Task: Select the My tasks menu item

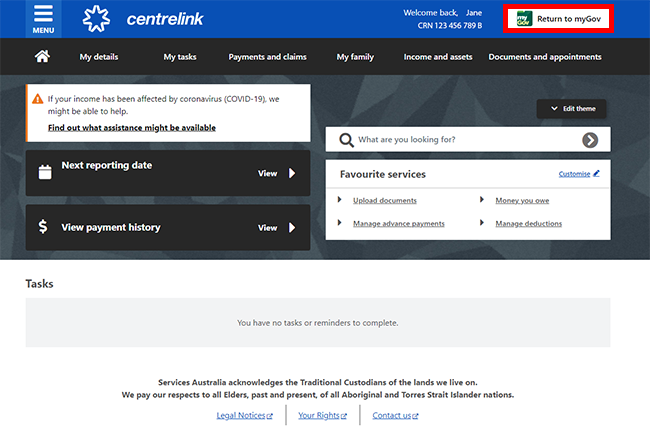Action: (180, 57)
